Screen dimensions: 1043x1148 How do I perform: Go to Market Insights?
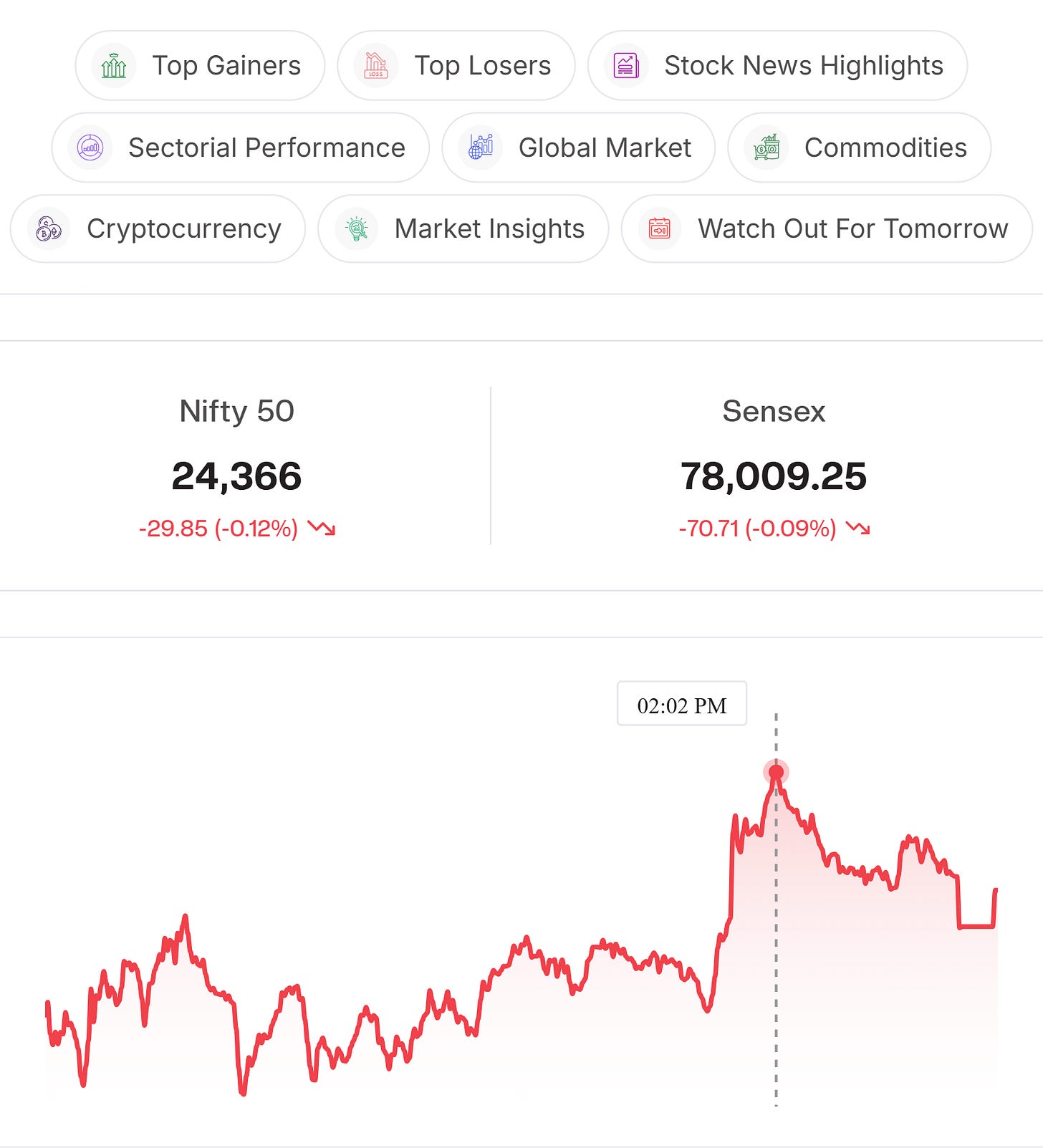coord(463,229)
